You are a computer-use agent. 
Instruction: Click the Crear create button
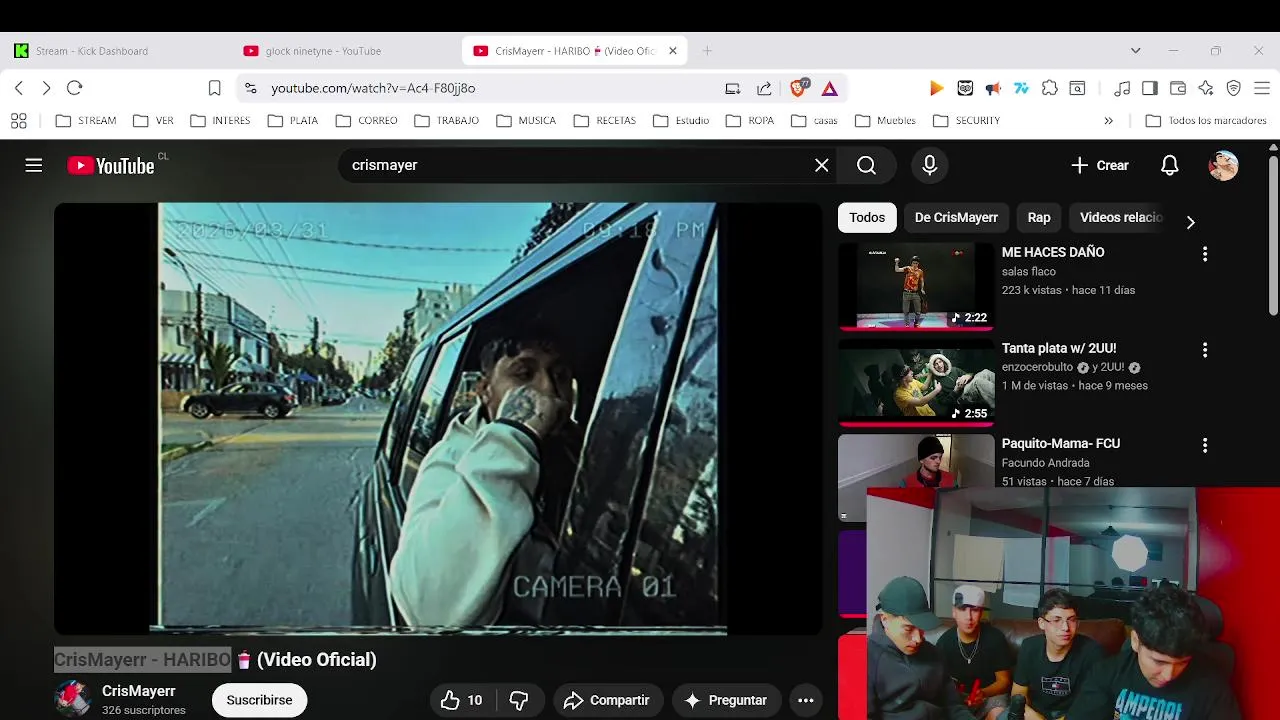[x=1100, y=165]
